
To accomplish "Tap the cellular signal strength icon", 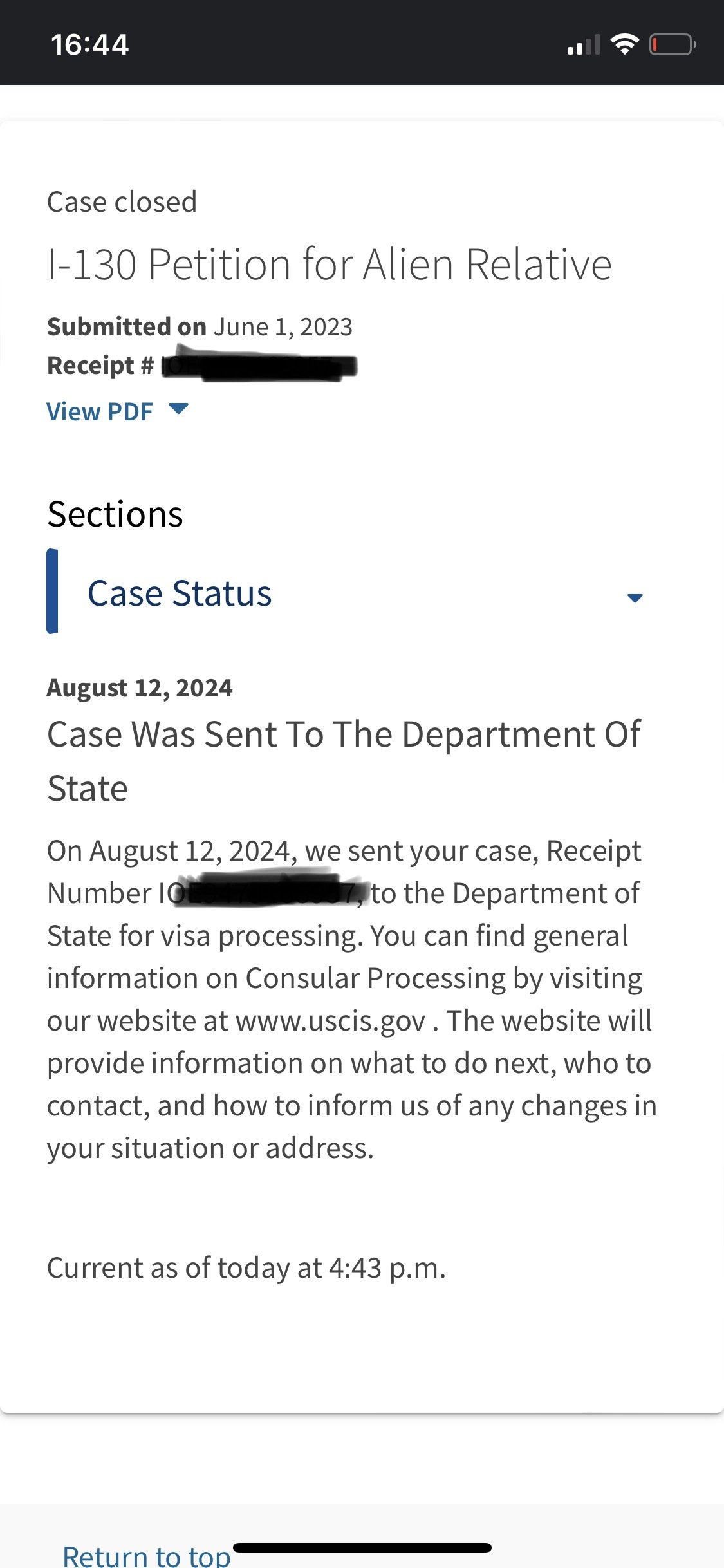I will [x=583, y=45].
